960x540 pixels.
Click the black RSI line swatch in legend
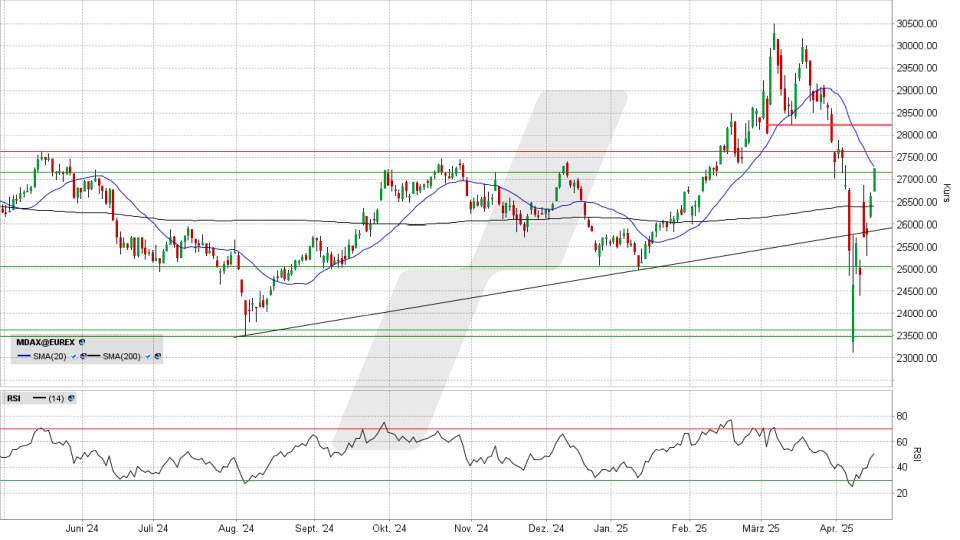pos(39,398)
